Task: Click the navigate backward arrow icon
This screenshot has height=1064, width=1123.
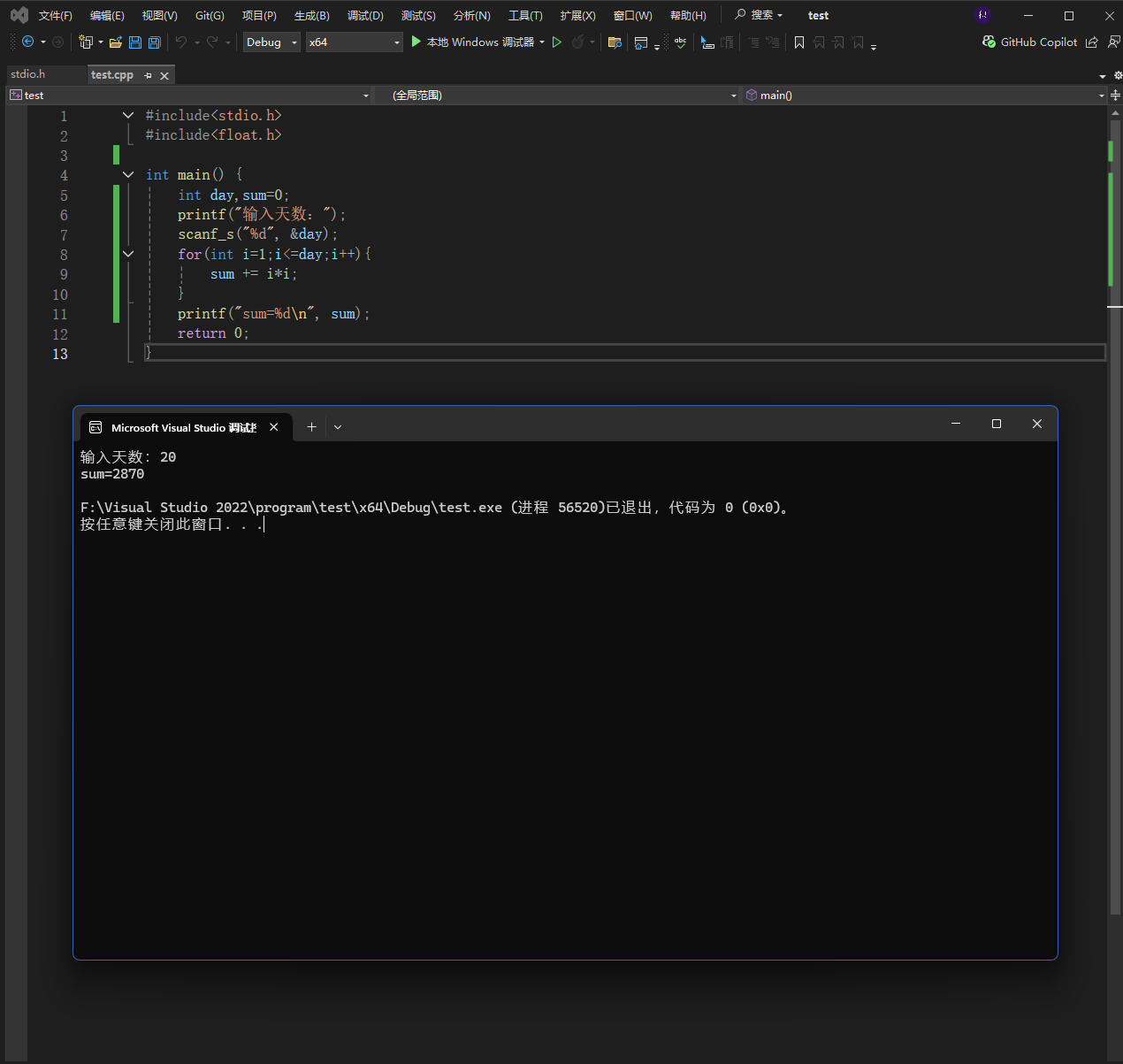Action: [x=27, y=42]
